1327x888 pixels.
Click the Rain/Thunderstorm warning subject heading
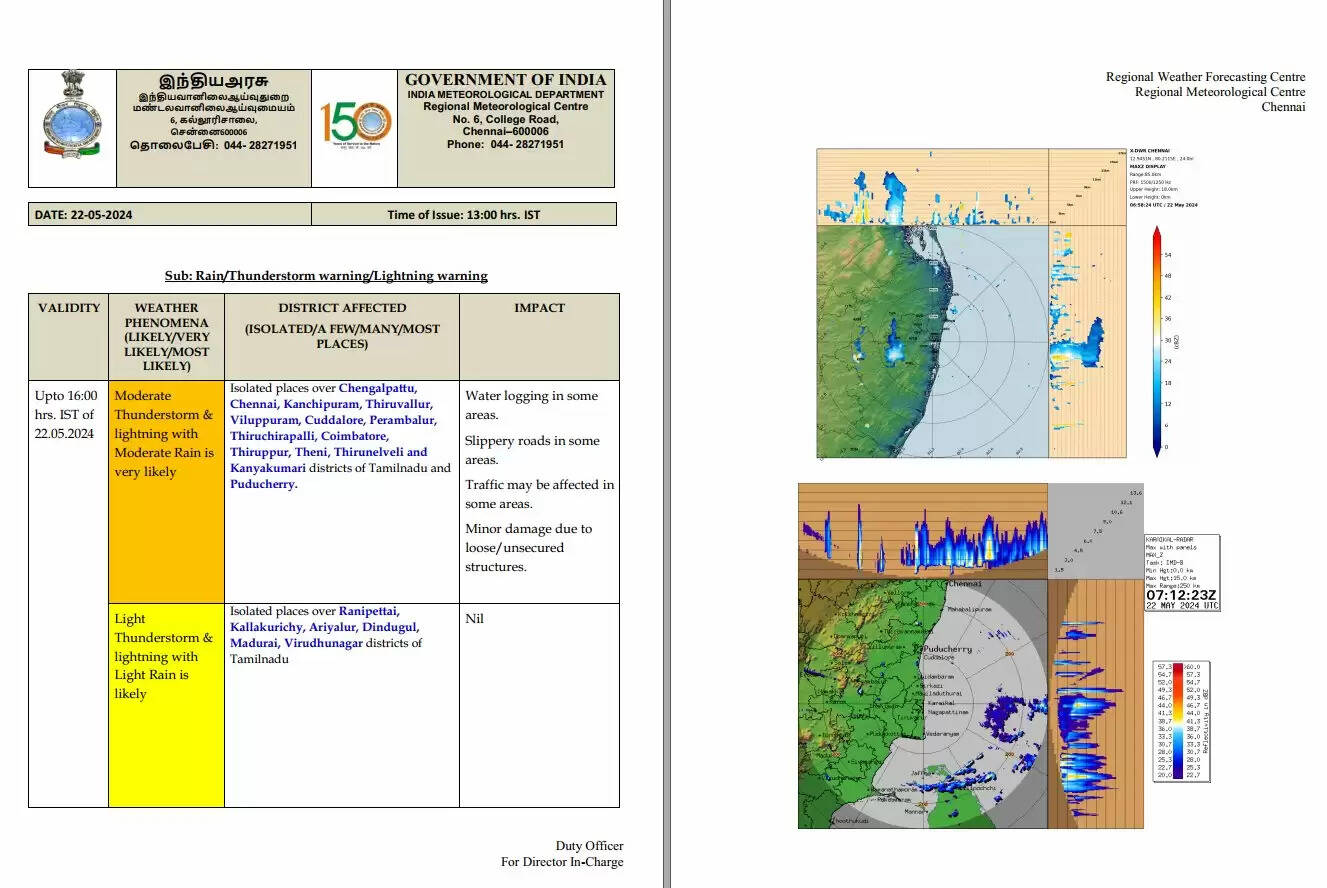pyautogui.click(x=326, y=276)
